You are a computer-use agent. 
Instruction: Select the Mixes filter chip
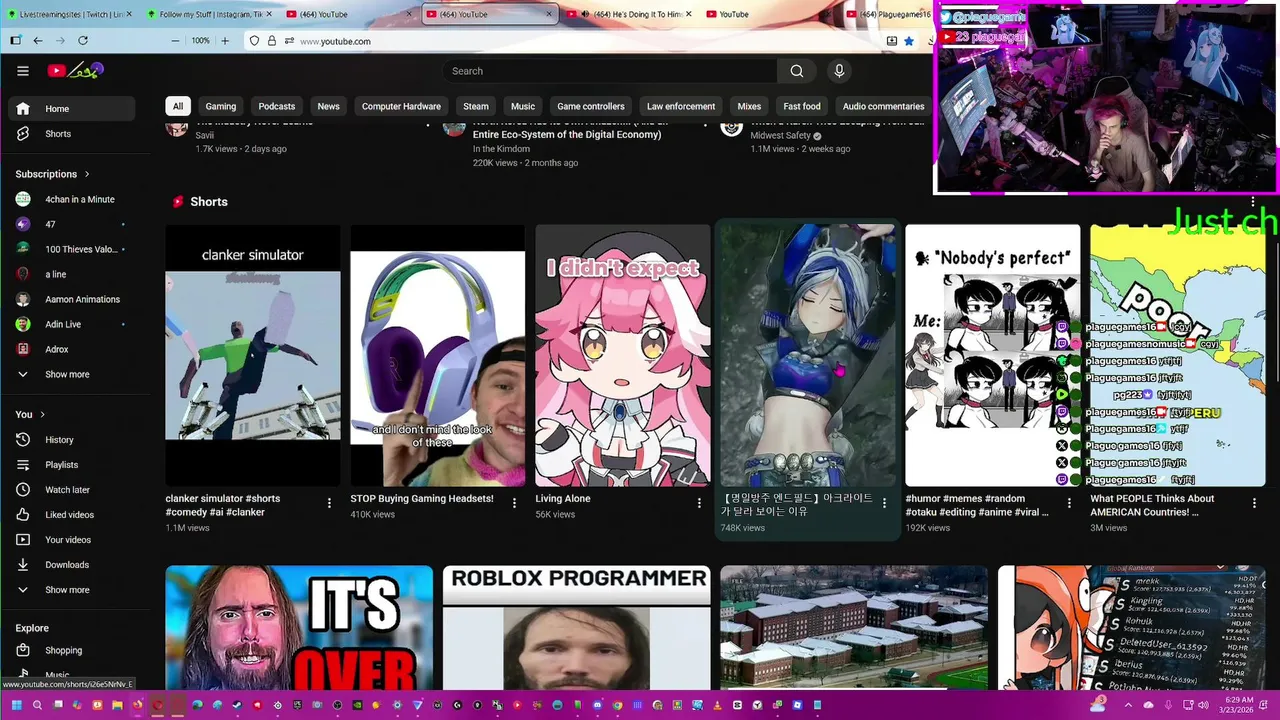coord(749,106)
